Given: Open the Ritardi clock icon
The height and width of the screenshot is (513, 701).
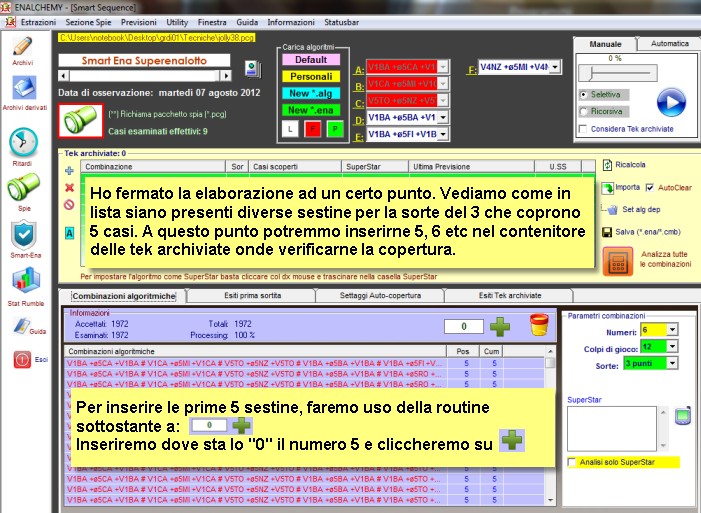Looking at the screenshot, I should pos(23,142).
